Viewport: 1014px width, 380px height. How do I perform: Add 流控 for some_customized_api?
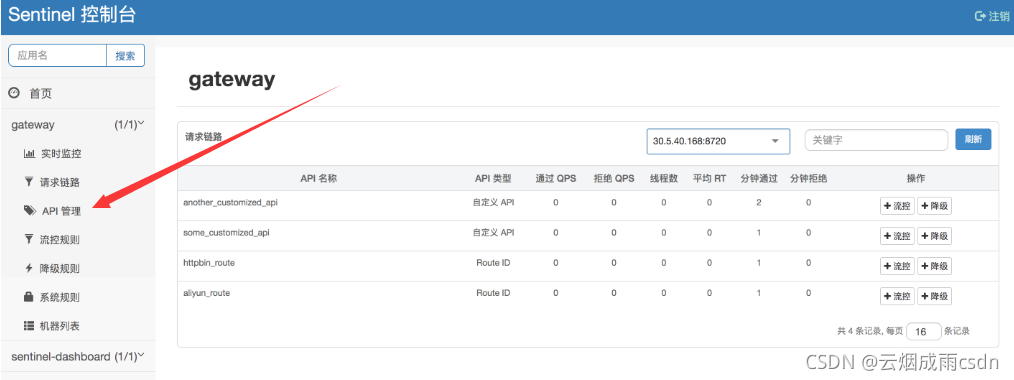(x=897, y=236)
